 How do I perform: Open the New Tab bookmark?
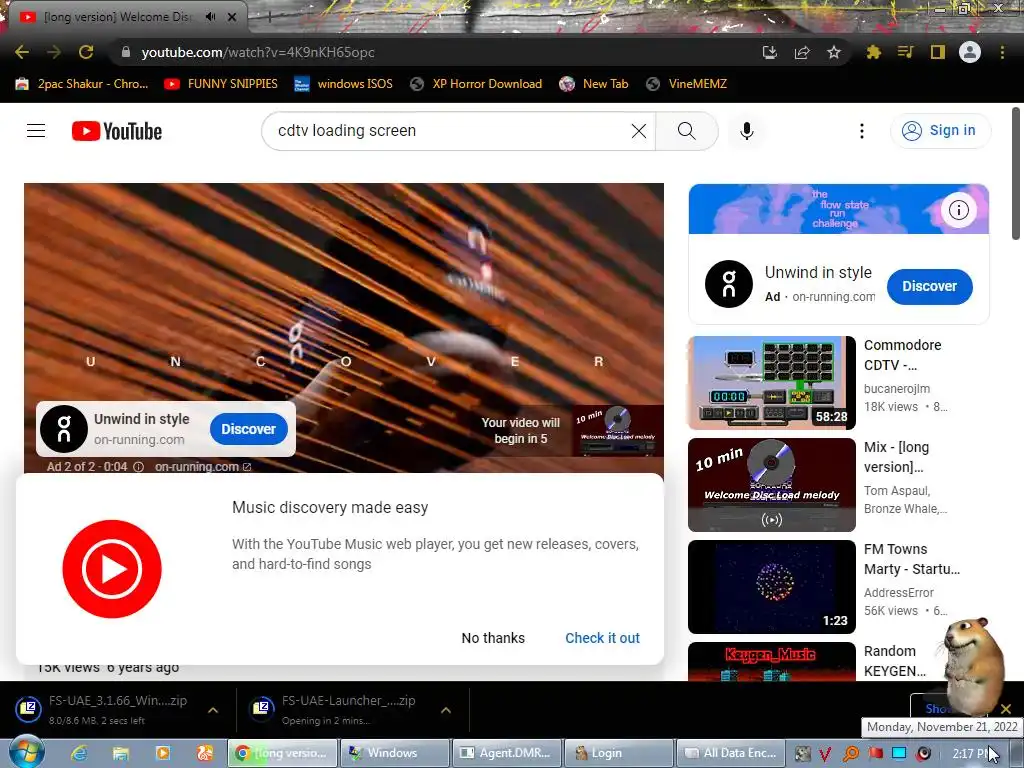[594, 84]
